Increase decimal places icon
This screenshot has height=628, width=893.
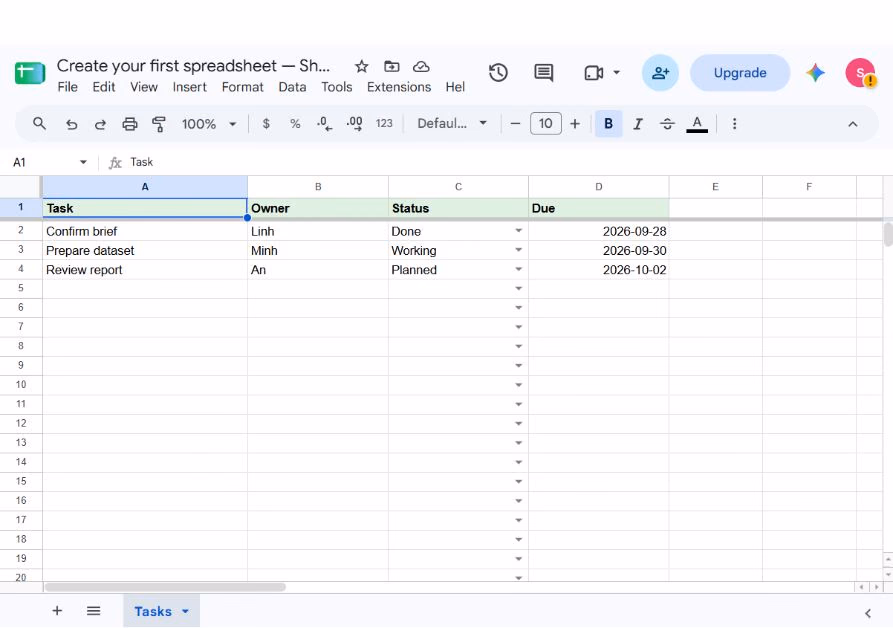point(354,124)
